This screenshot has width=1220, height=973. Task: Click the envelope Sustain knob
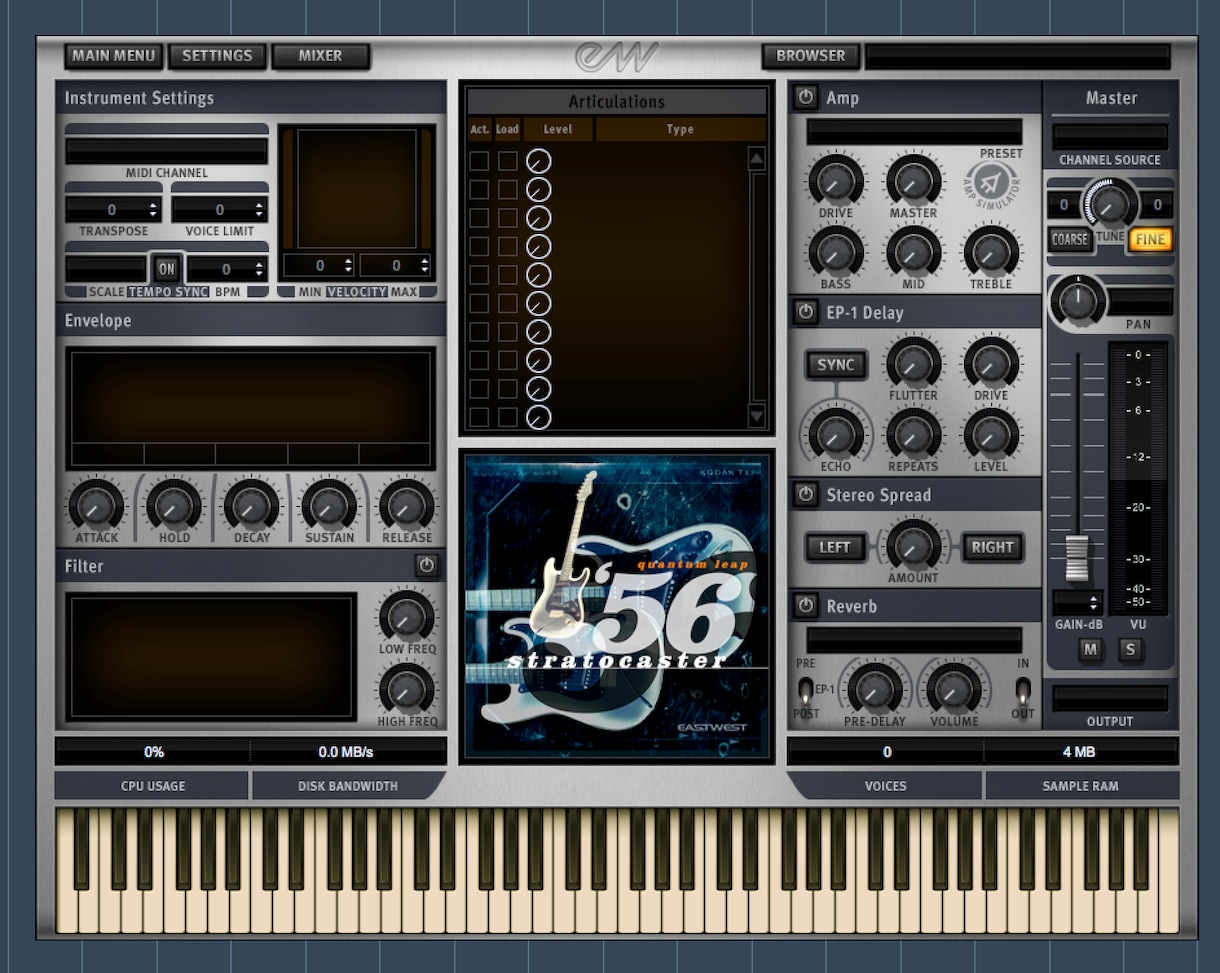tap(329, 505)
